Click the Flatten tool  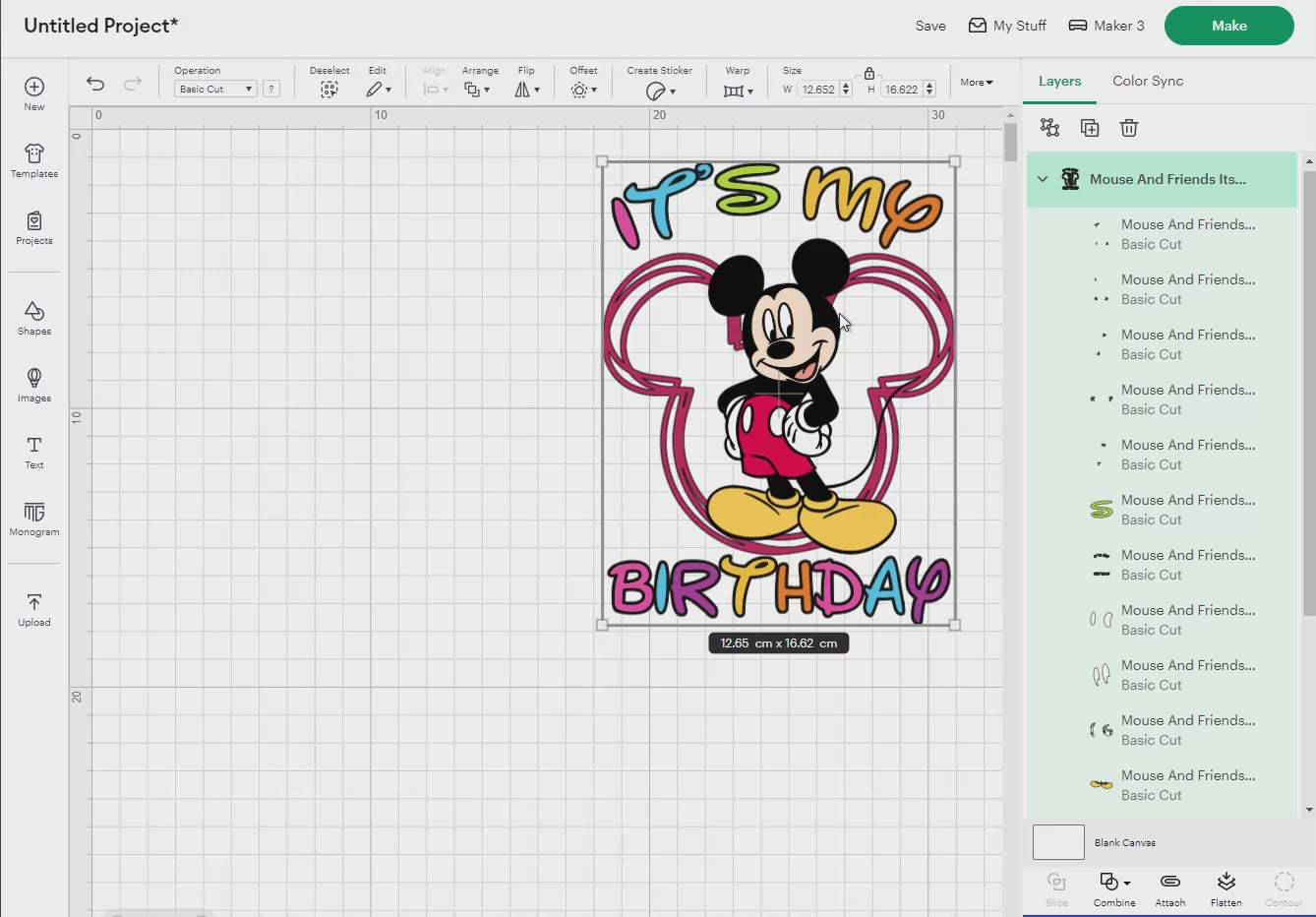[x=1226, y=888]
